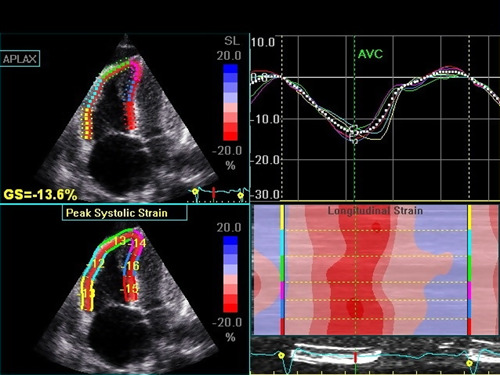The image size is (500, 375).
Task: Click yellow ECG marker at bottom strip right
Action: click(469, 363)
